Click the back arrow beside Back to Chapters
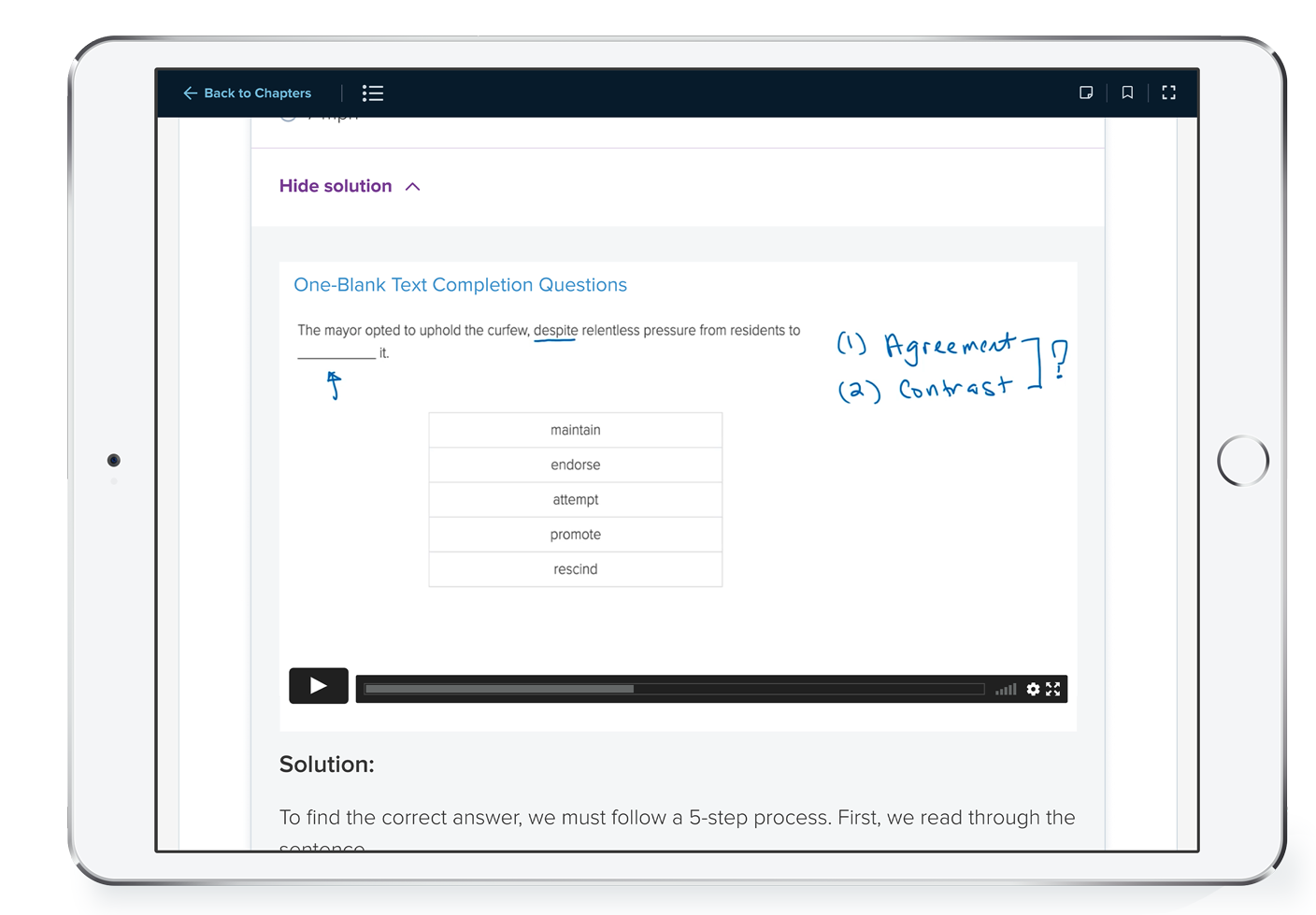This screenshot has width=1316, height=915. coord(190,93)
